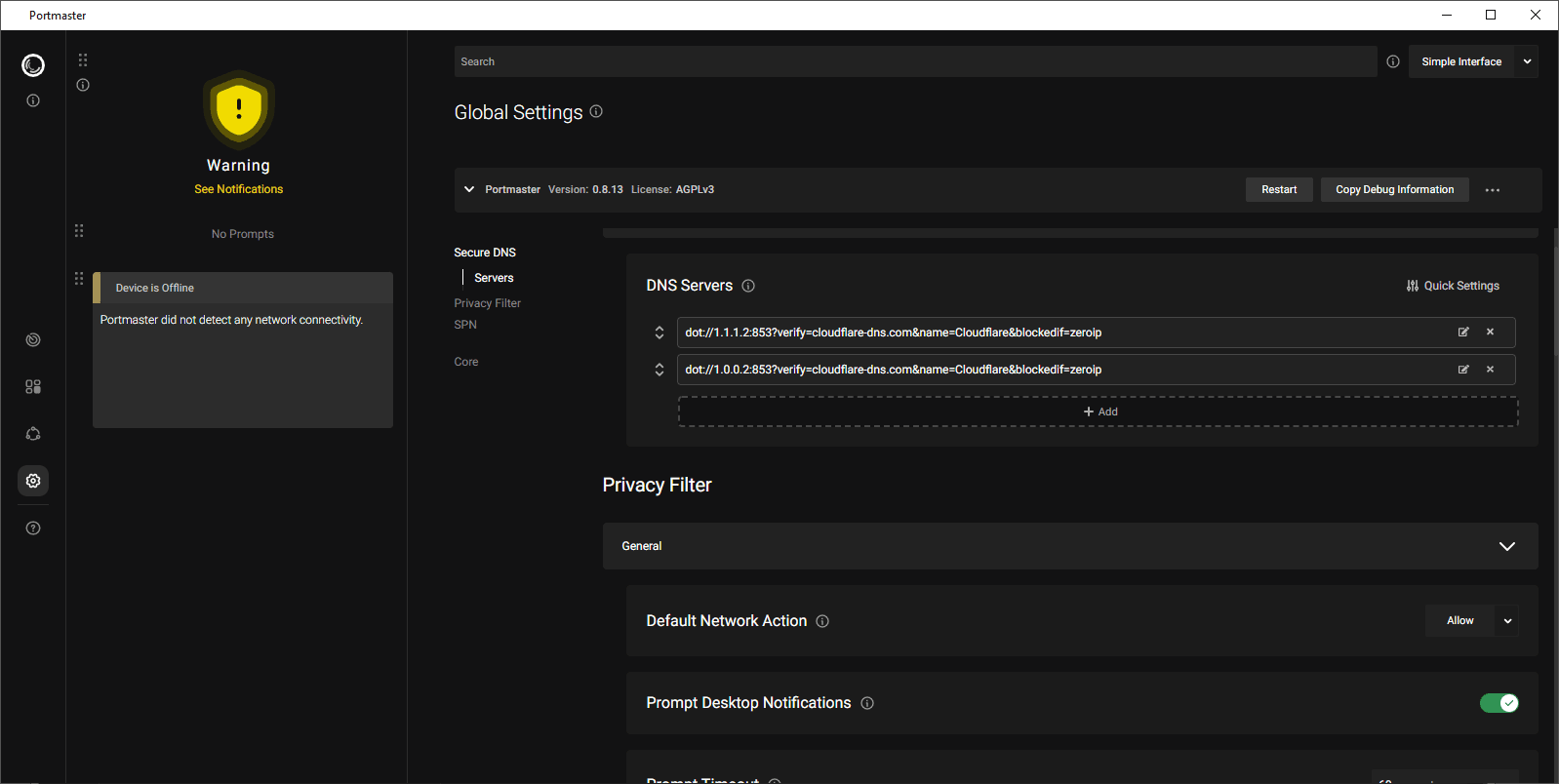Remove the 1.0.0.2 Cloudflare DNS server entry
Screen dimensions: 1559x784
click(1491, 370)
